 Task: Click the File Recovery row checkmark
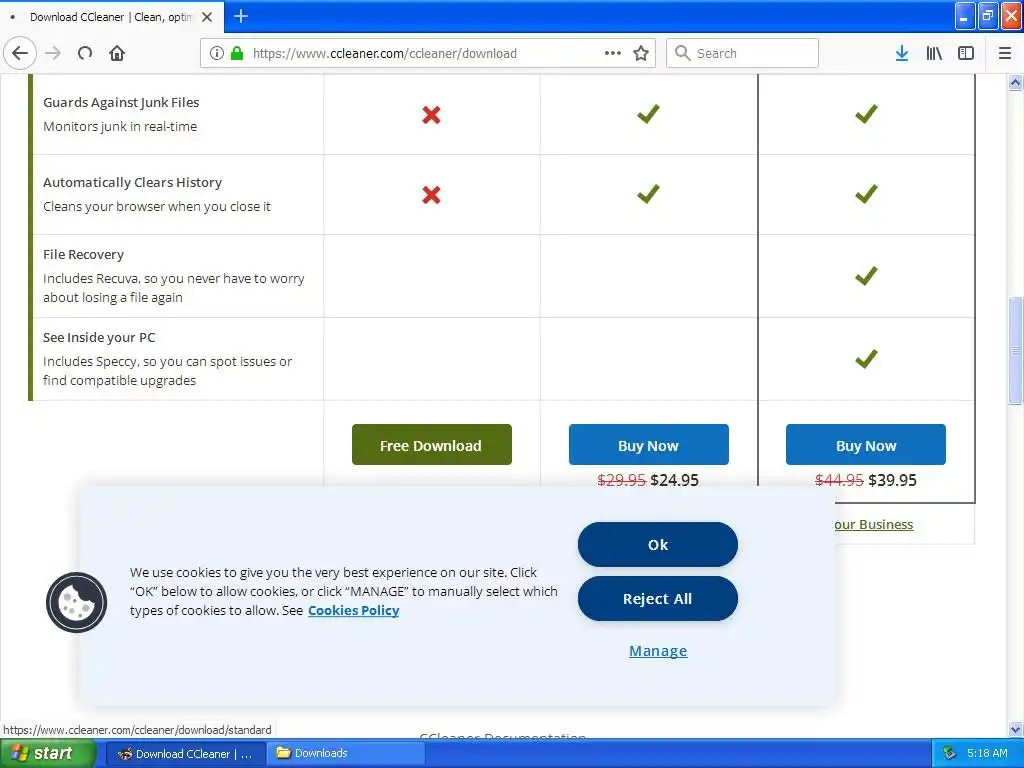click(x=866, y=276)
